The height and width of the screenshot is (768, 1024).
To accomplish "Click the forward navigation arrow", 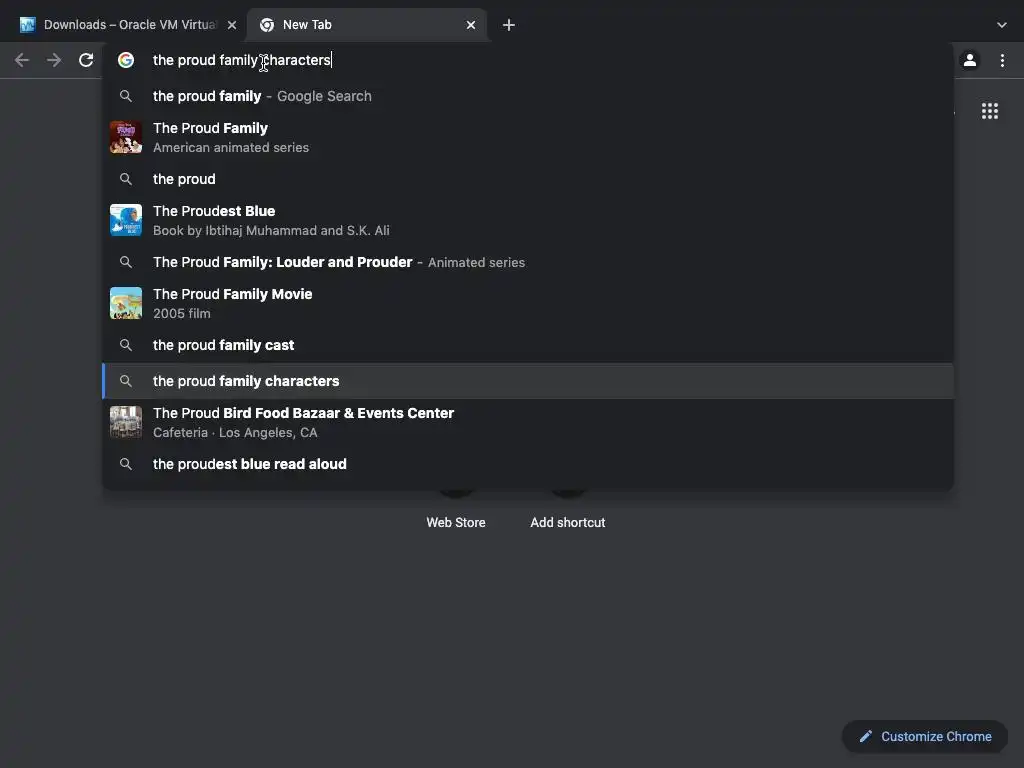I will pyautogui.click(x=54, y=60).
